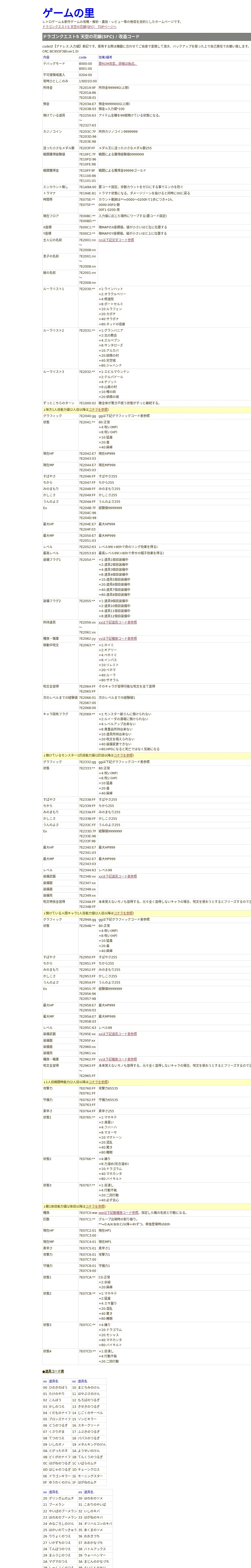Select the ルーラリスト1 row label
Image resolution: width=251 pixels, height=1568 pixels.
click(53, 289)
